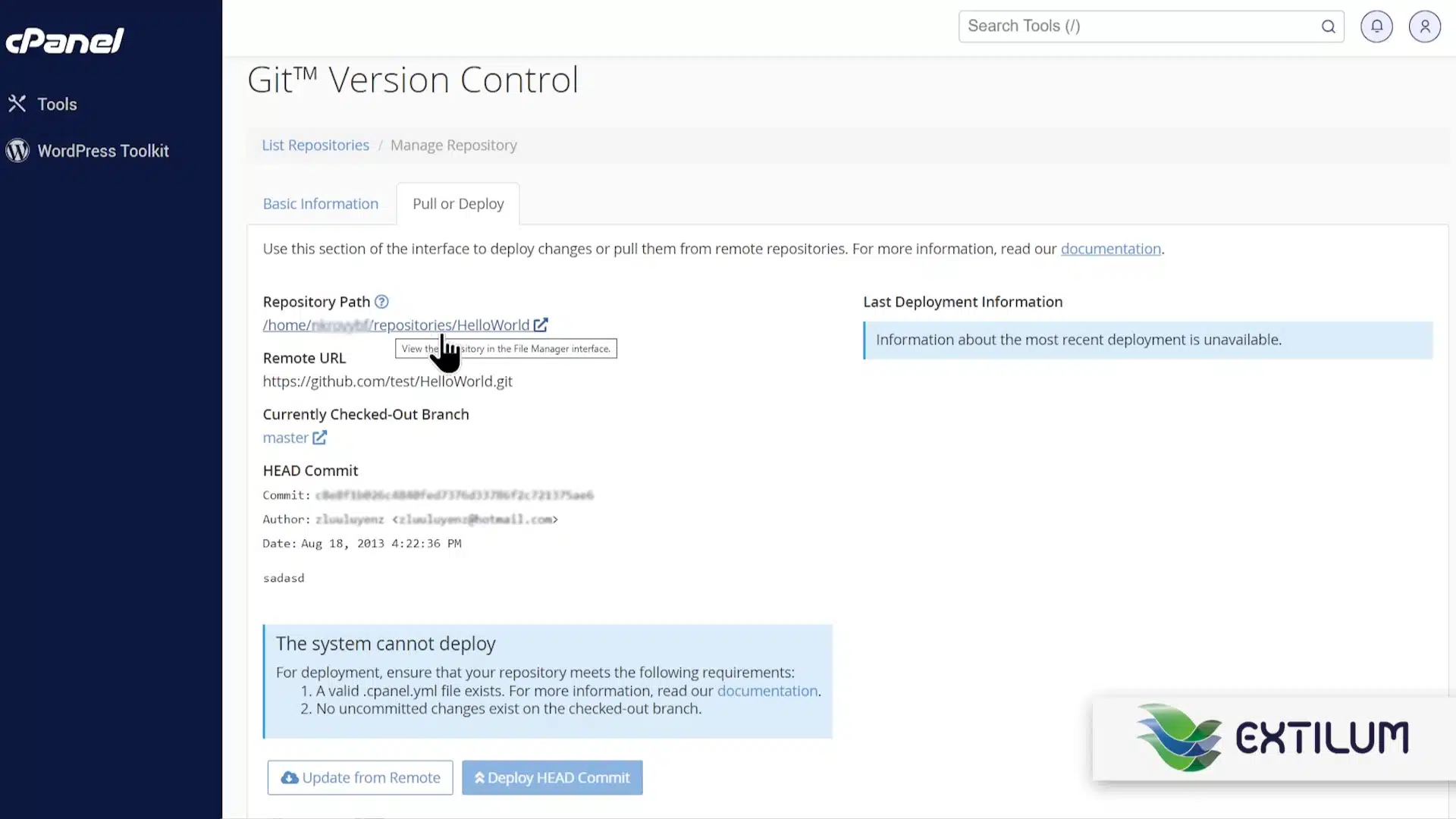The width and height of the screenshot is (1456, 819).
Task: Click the external link icon beside HelloWorld path
Action: pos(541,325)
